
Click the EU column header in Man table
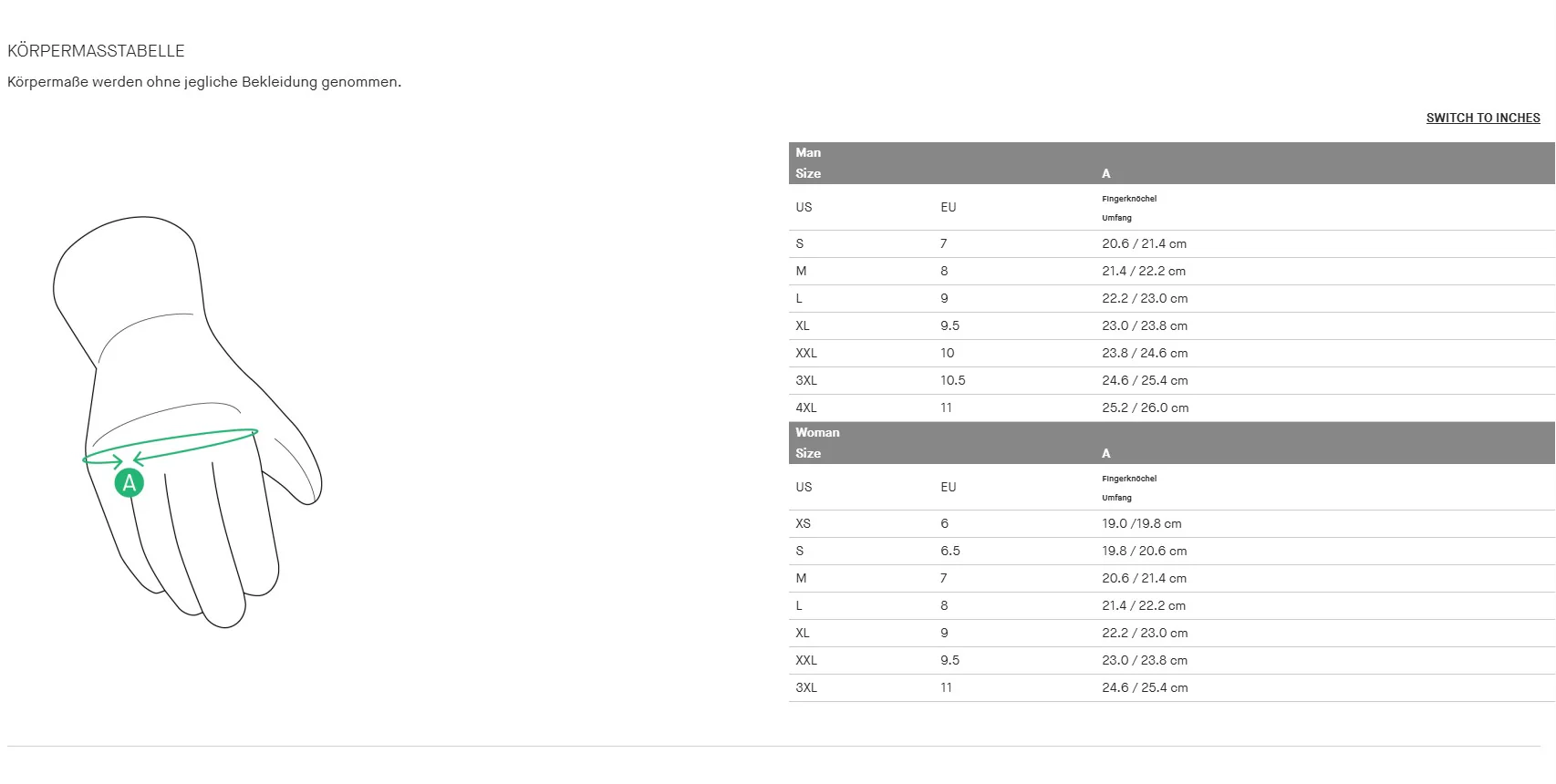click(x=949, y=207)
